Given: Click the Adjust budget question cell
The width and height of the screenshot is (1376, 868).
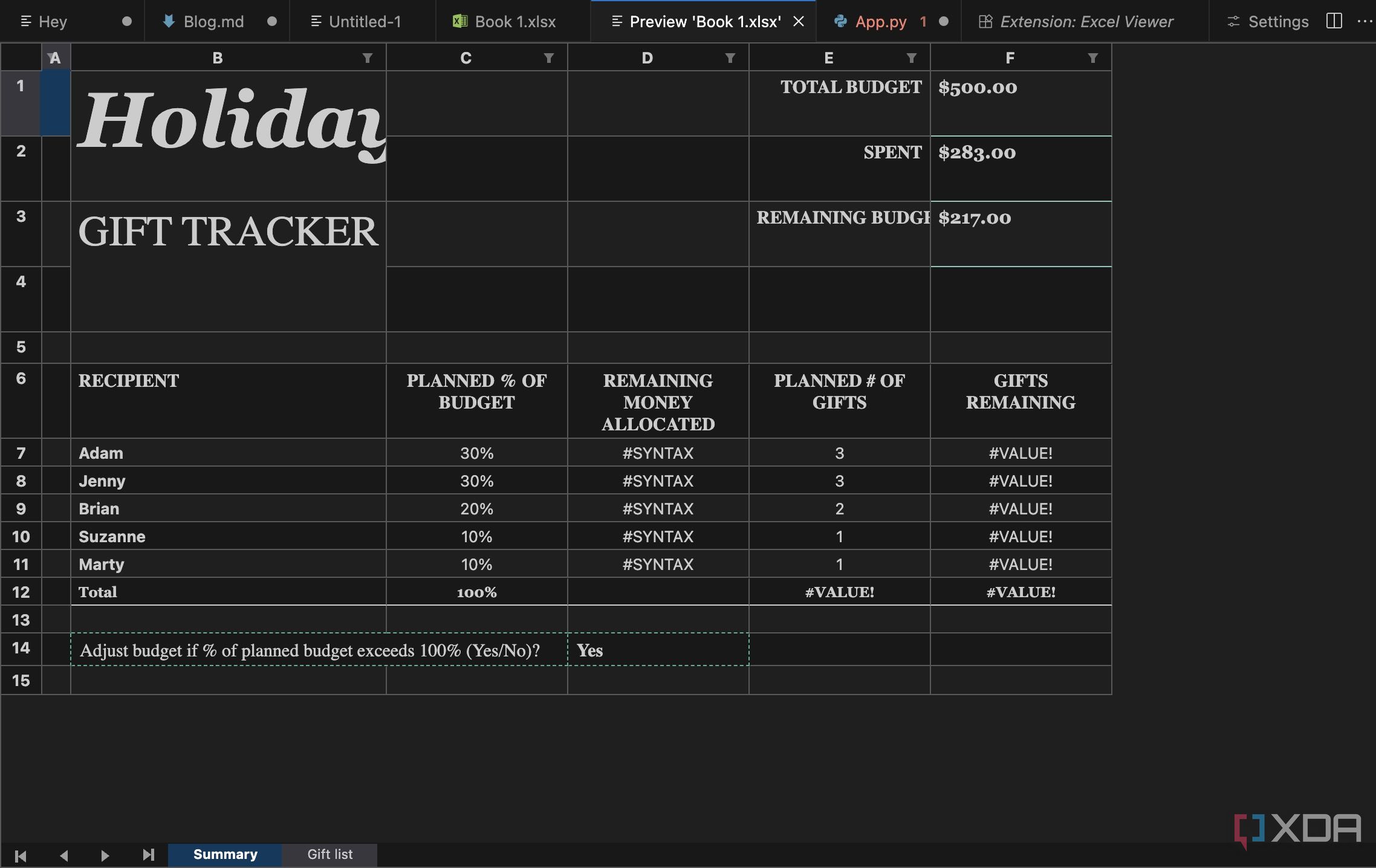Looking at the screenshot, I should [319, 650].
